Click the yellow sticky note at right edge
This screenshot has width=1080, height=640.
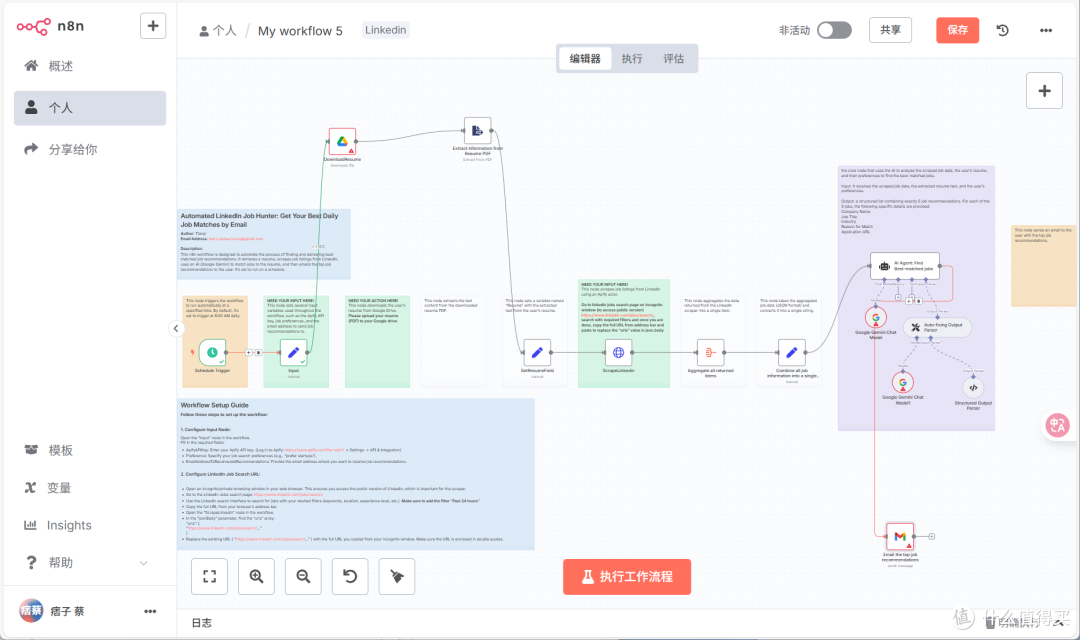point(1044,265)
